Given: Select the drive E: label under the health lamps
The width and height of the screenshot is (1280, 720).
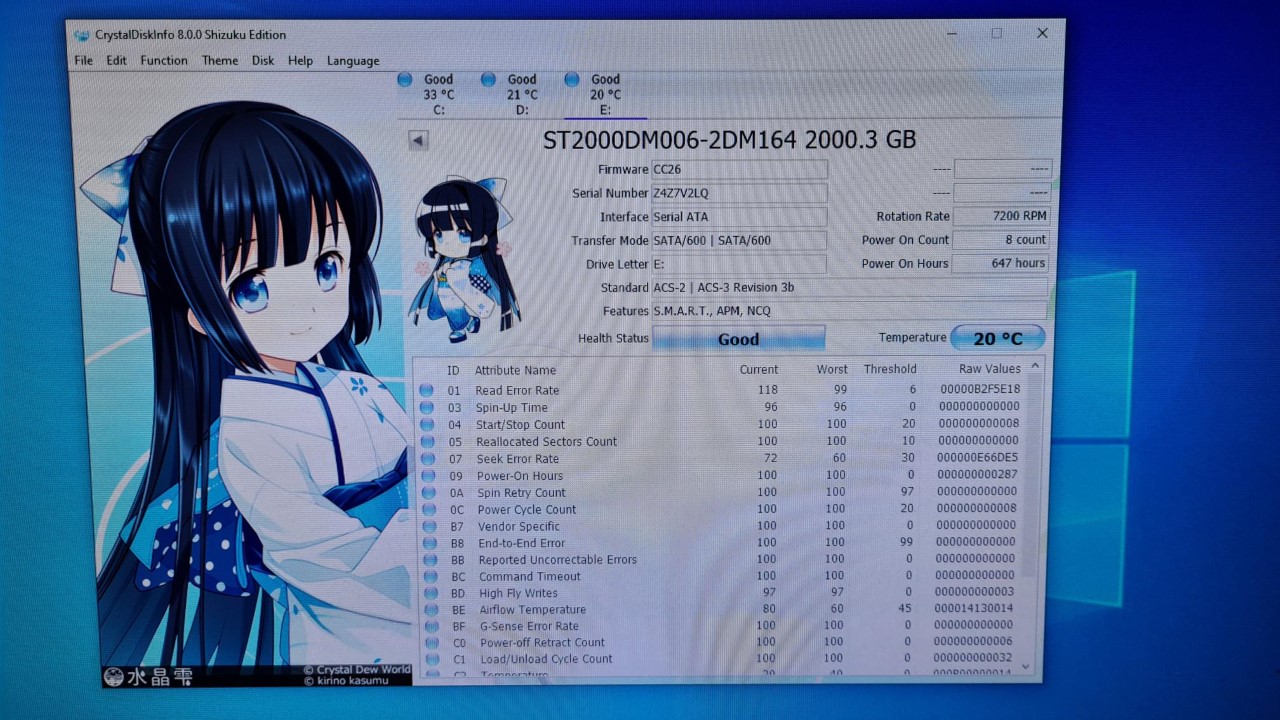Looking at the screenshot, I should (604, 110).
